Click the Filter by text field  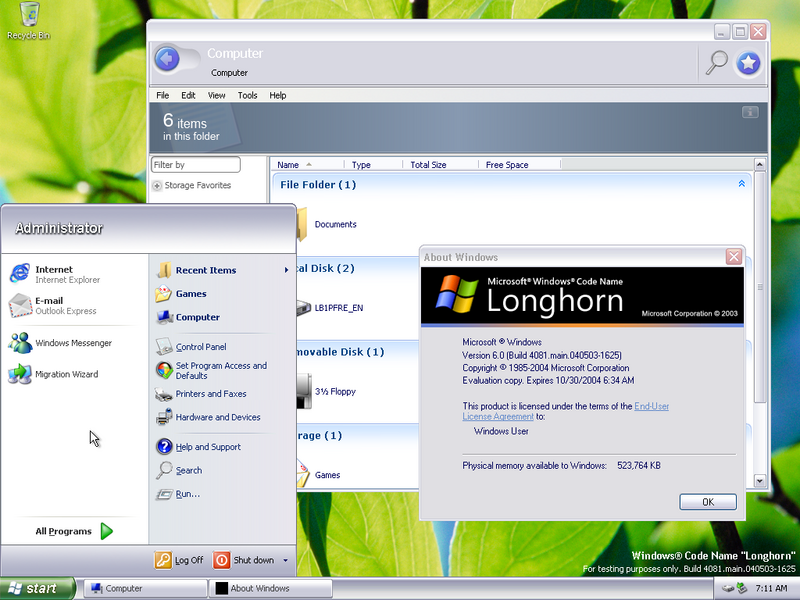pos(196,165)
